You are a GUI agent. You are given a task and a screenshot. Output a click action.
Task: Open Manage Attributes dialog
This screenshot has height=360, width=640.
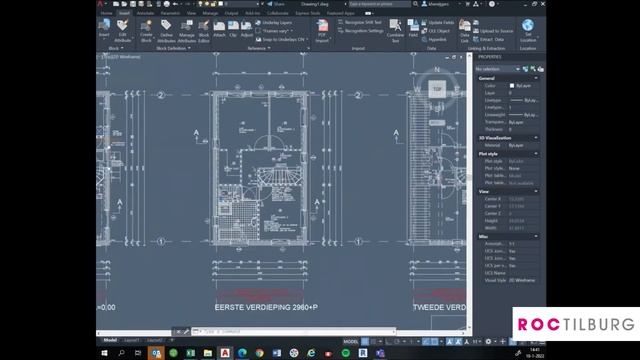[x=187, y=31]
